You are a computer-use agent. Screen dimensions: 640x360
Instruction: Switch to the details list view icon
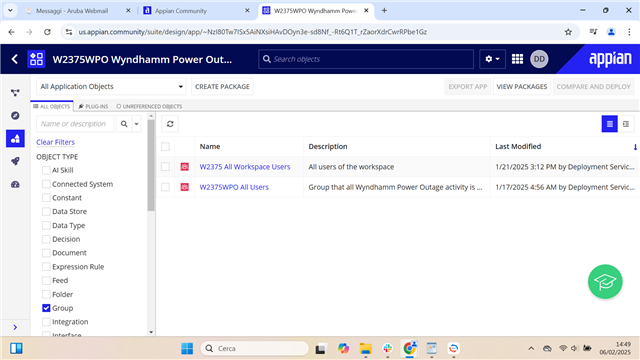(626, 124)
